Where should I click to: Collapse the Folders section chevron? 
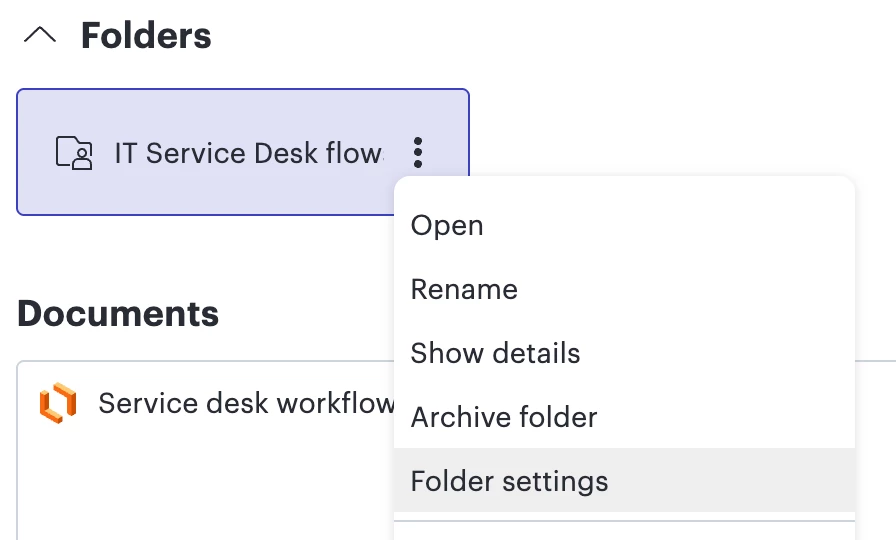click(40, 36)
